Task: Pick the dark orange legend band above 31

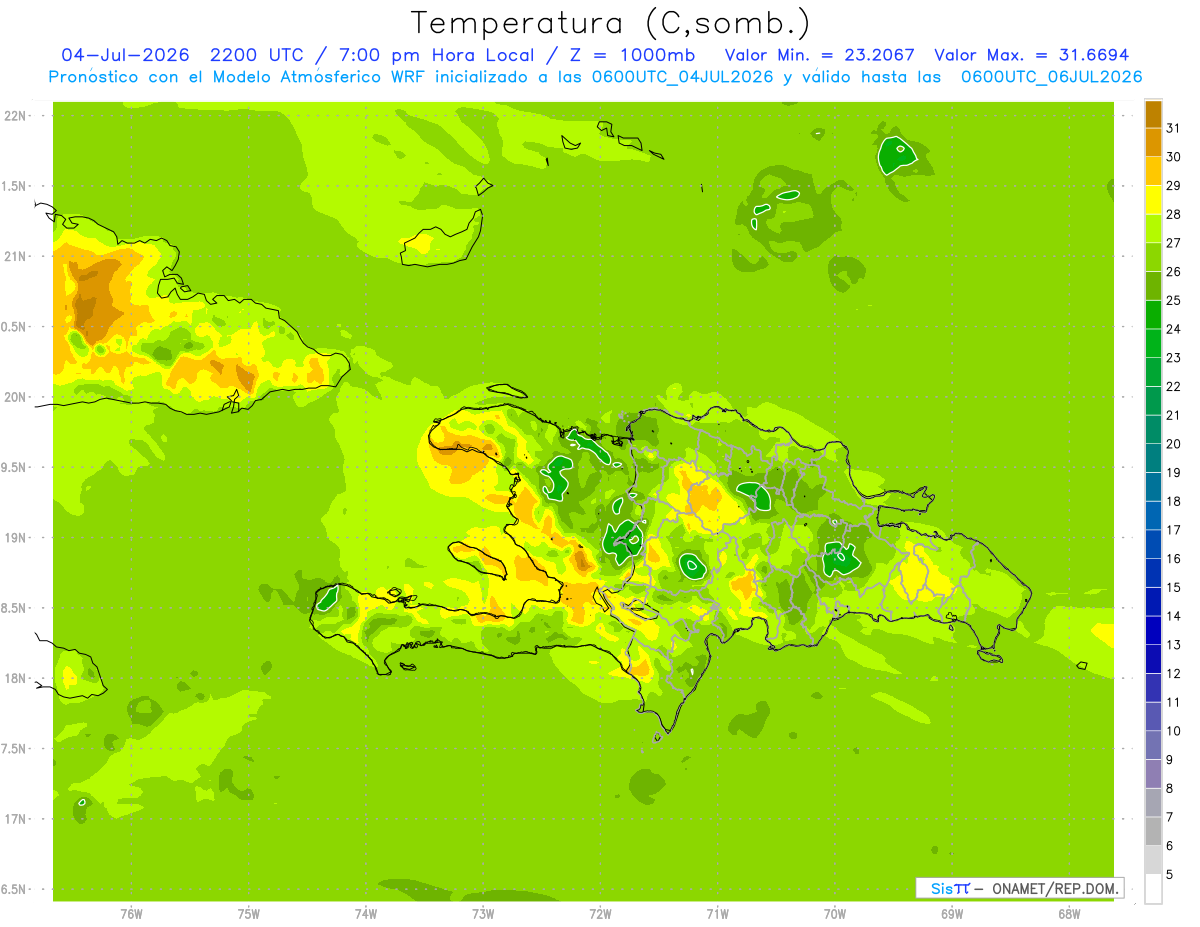Action: click(x=1153, y=114)
